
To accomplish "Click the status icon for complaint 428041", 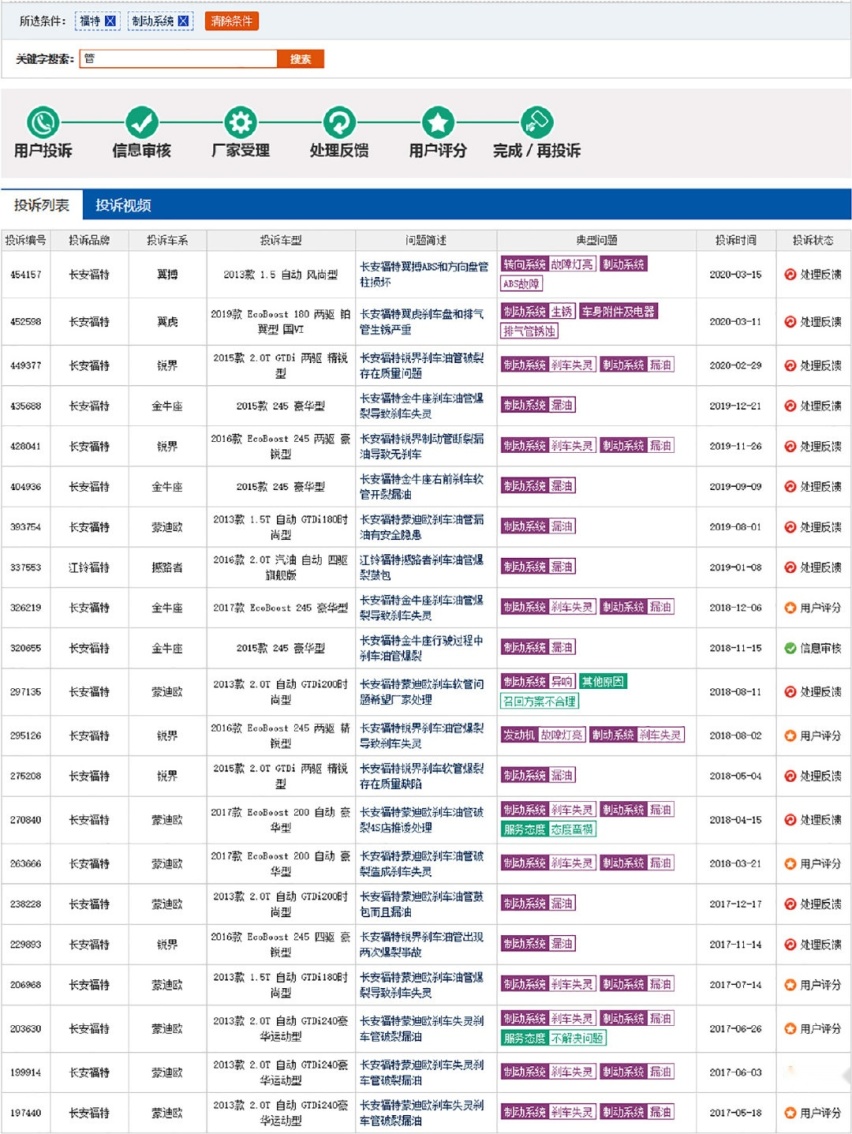I will (790, 446).
